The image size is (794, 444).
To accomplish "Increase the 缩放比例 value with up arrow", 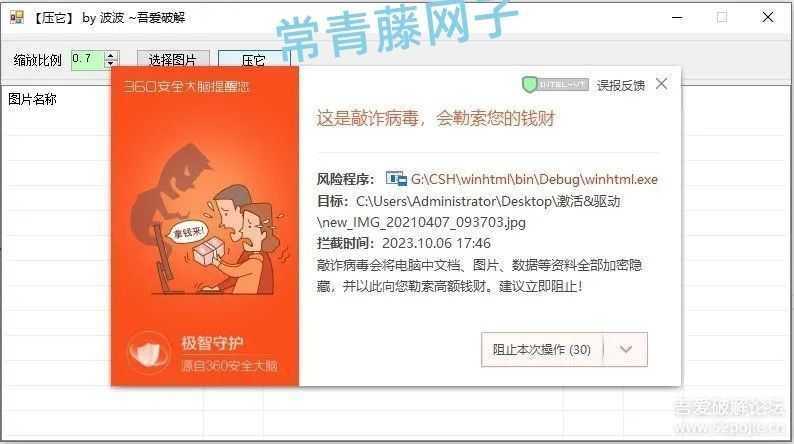I will (111, 55).
